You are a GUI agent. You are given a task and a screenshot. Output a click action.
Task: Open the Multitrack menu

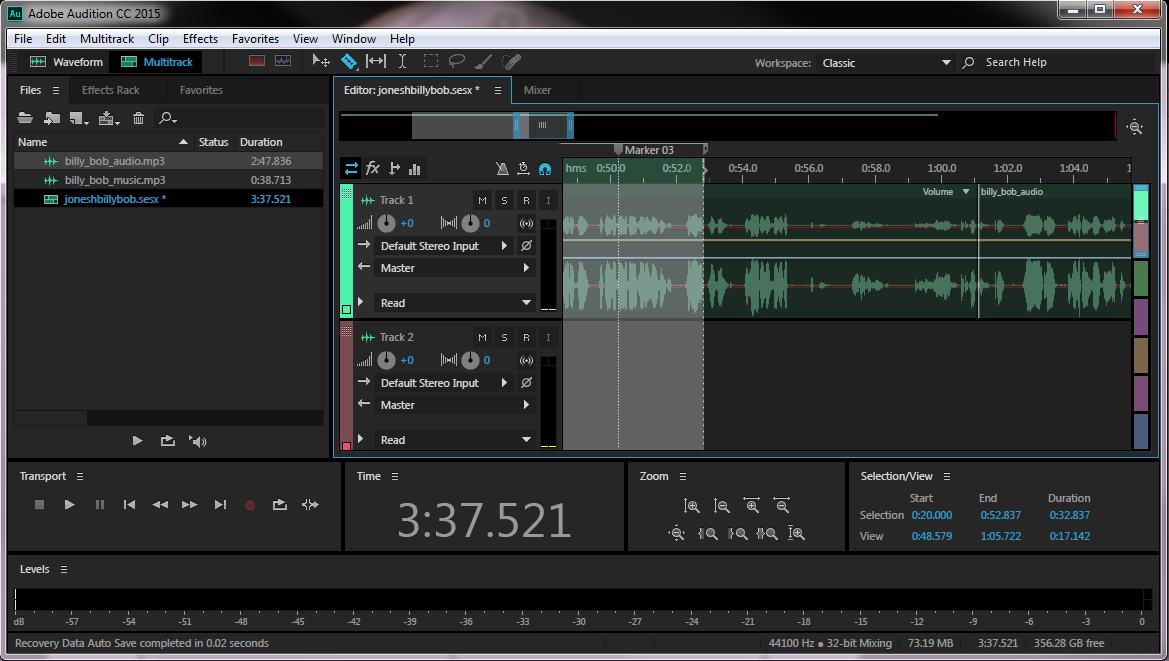pos(107,39)
